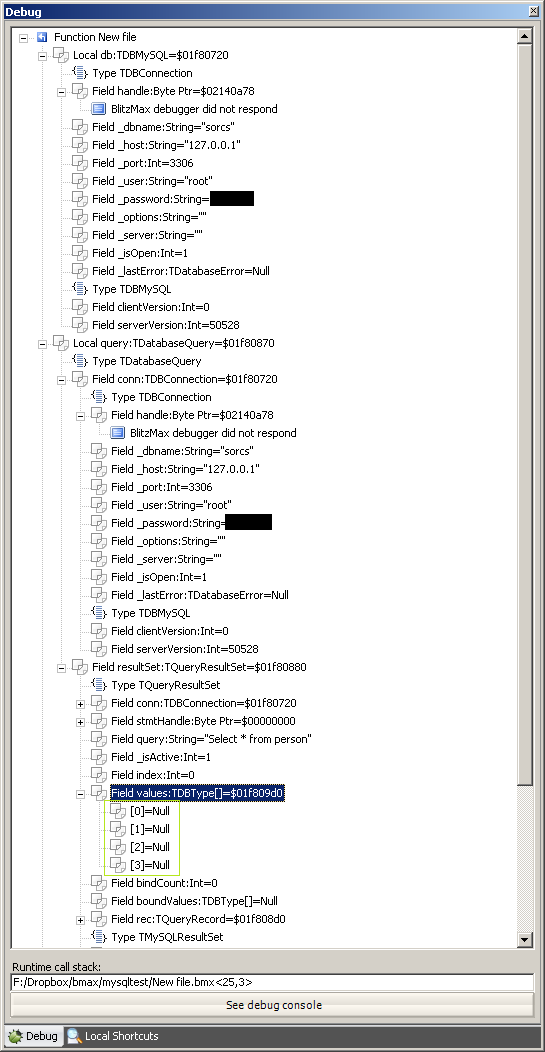Collapse the Local db:TDBMySQL node
Viewport: 545px width, 1052px height.
42,56
